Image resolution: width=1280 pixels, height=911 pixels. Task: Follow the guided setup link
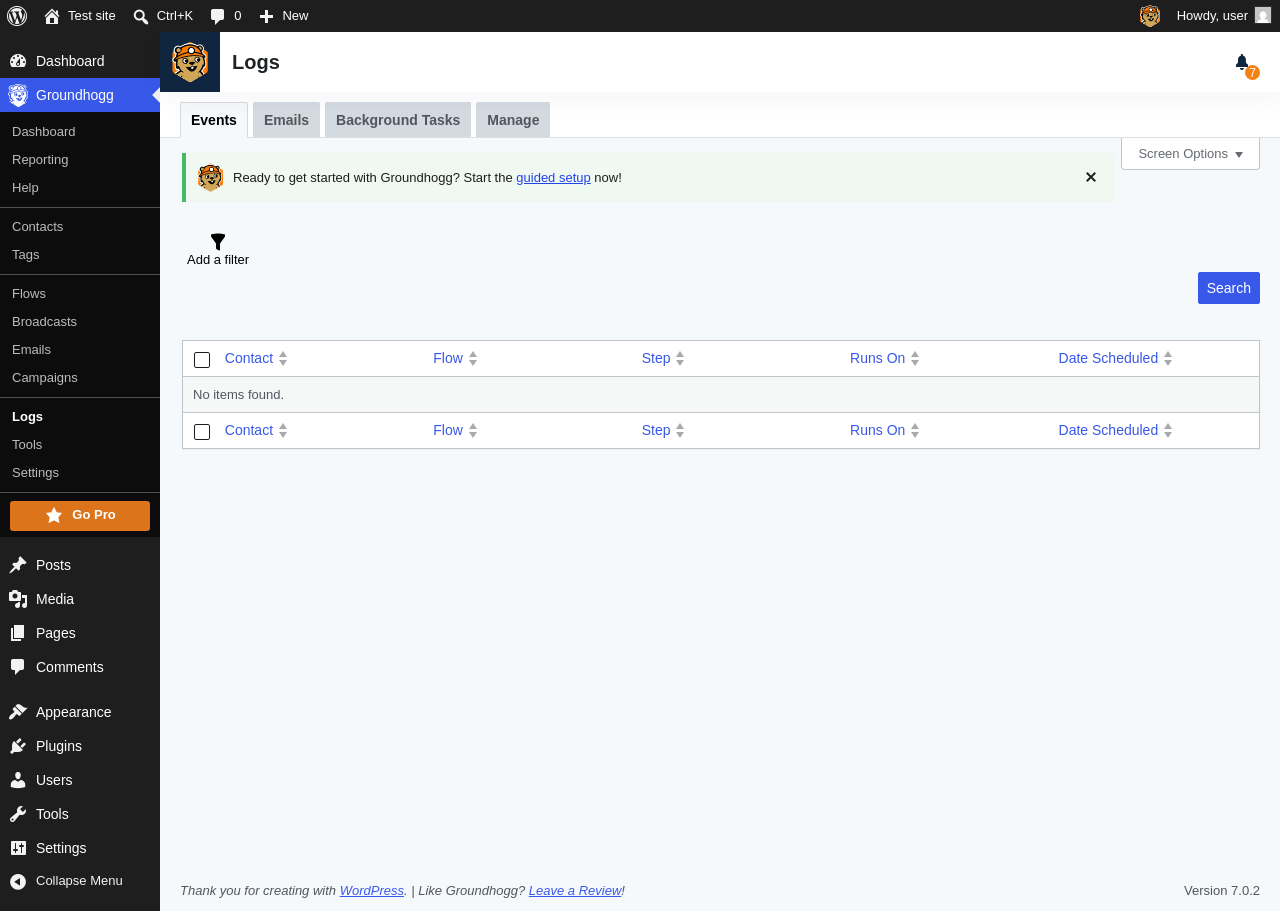point(553,178)
